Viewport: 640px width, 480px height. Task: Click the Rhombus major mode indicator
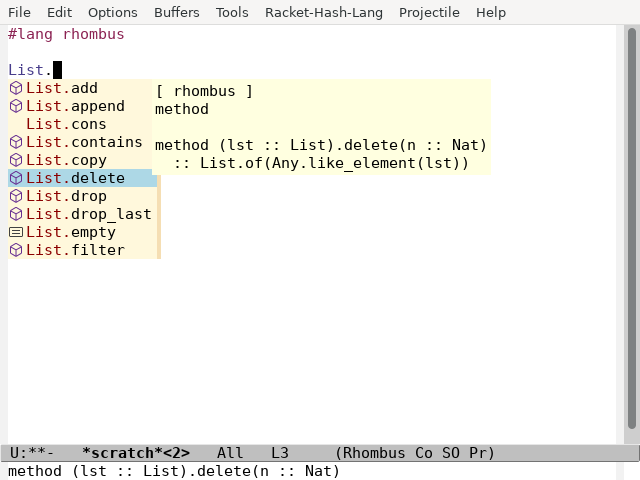click(374, 453)
